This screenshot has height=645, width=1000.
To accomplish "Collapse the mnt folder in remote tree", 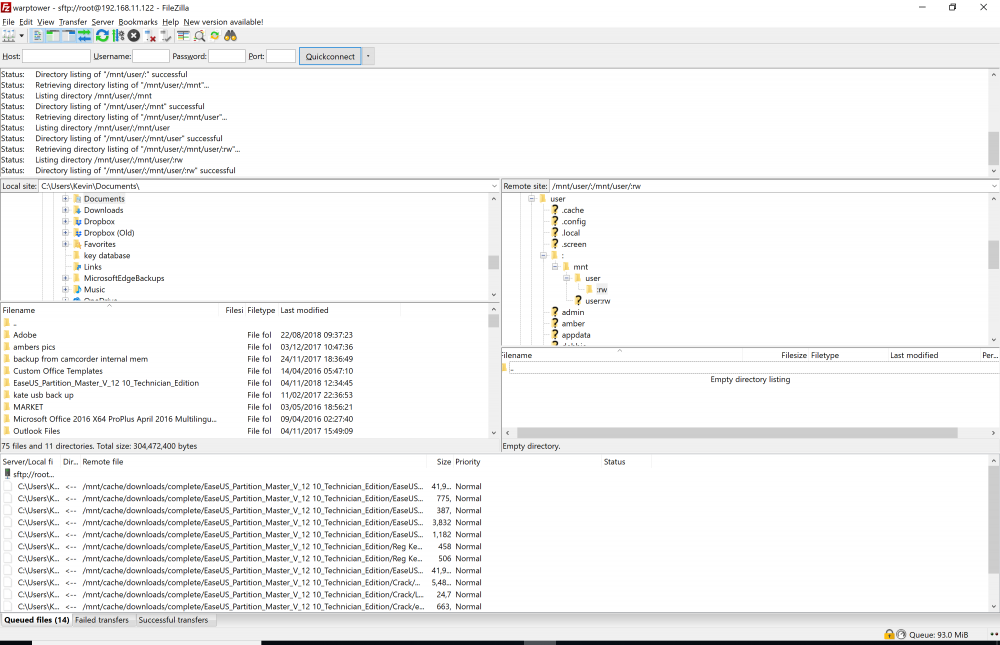I will click(x=555, y=267).
